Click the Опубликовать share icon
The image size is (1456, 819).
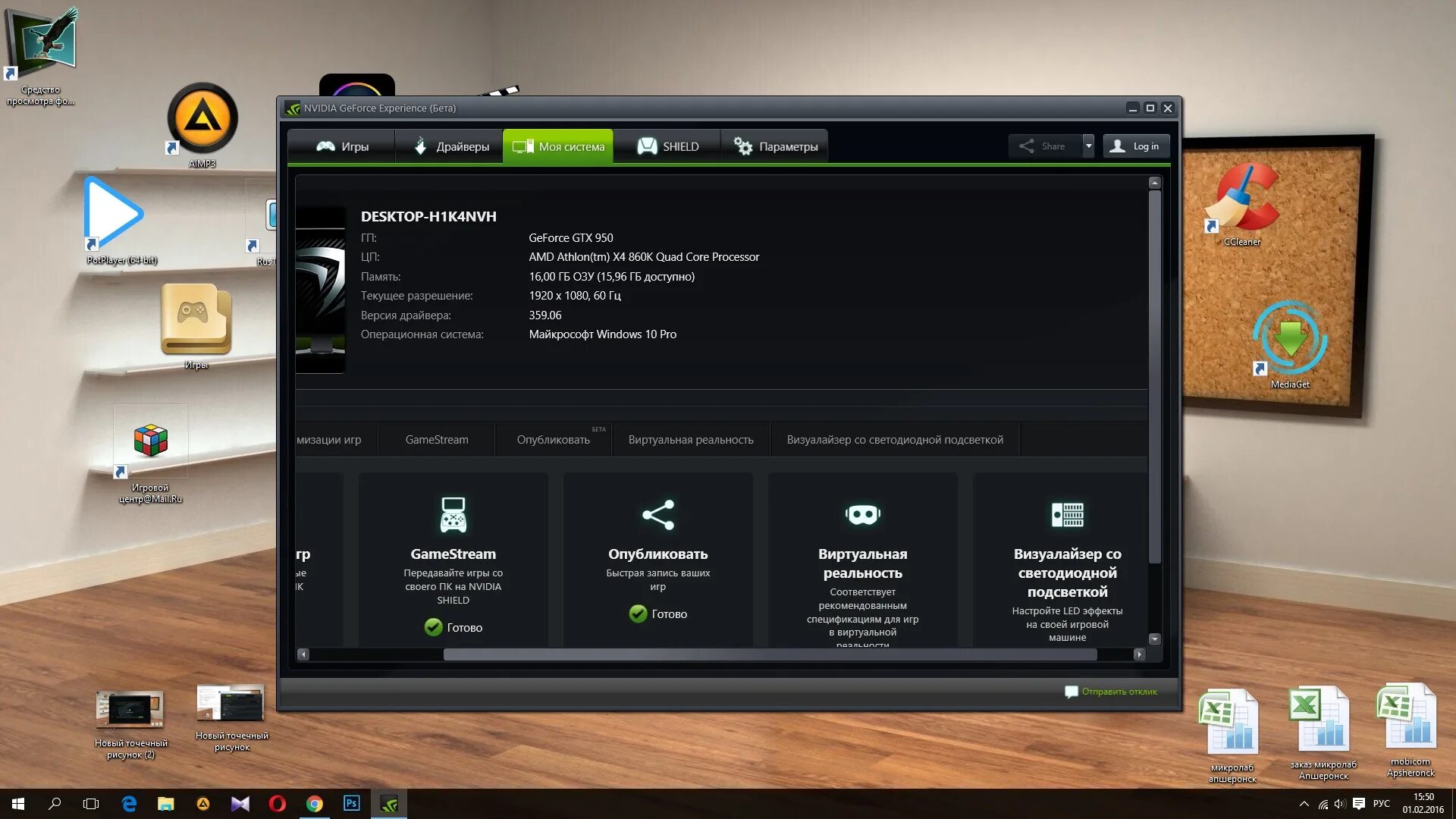pos(657,514)
